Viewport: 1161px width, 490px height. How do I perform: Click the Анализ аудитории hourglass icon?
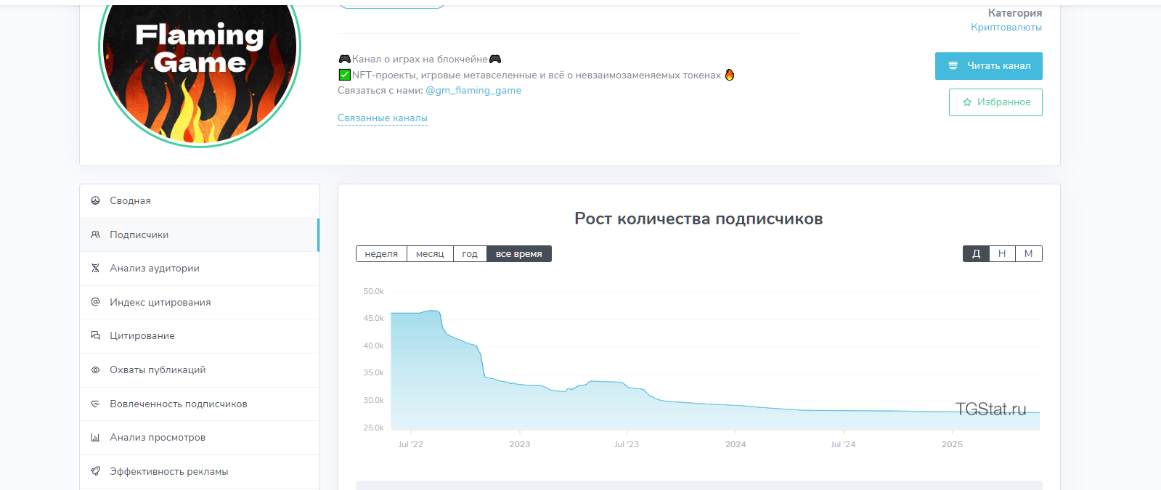pyautogui.click(x=95, y=268)
